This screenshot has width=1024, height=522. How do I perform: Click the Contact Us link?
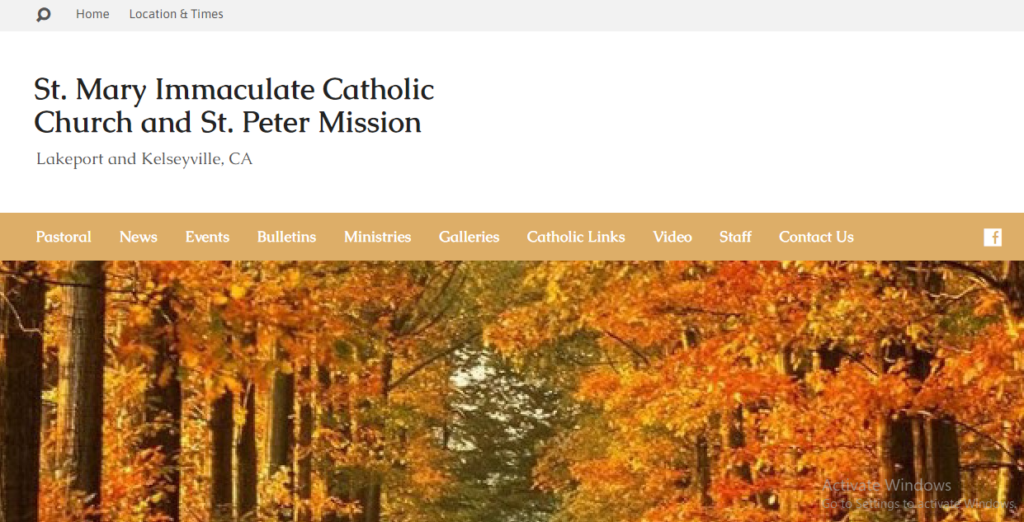pyautogui.click(x=816, y=237)
